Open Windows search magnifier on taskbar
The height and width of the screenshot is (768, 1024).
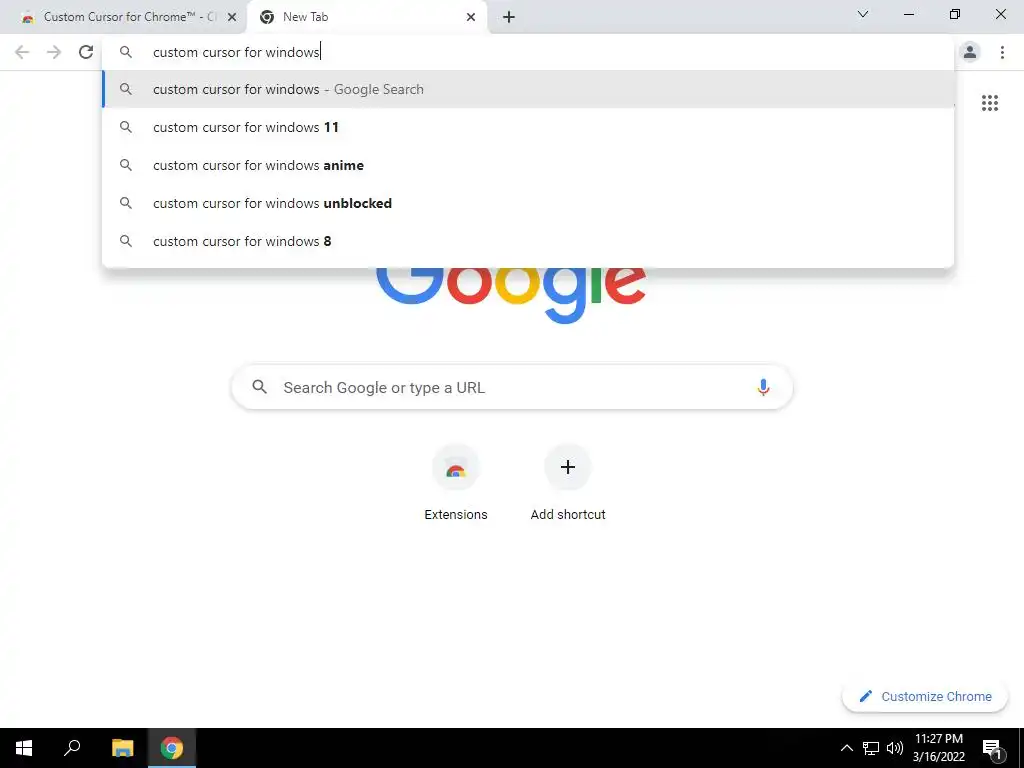pos(72,748)
